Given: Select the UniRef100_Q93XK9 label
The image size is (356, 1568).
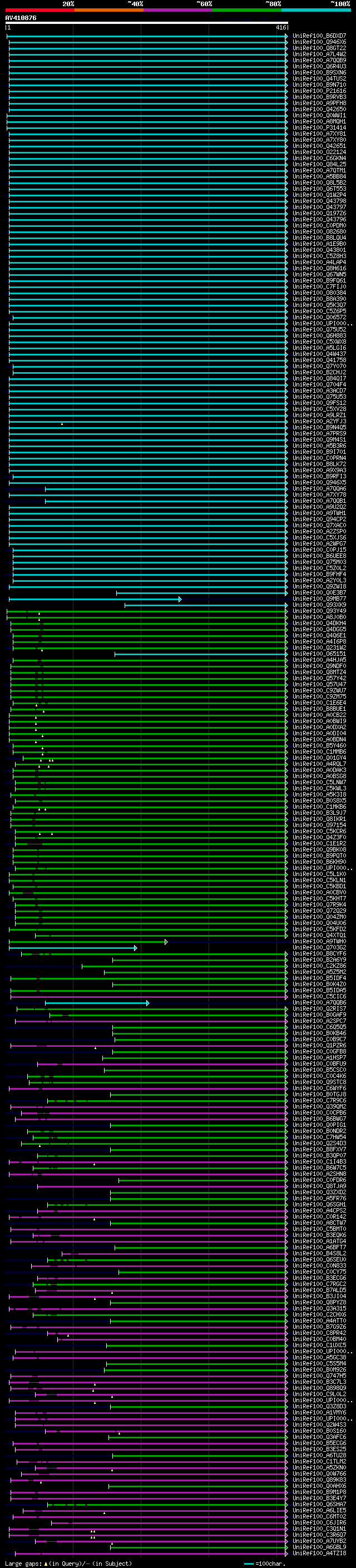Looking at the screenshot, I should point(319,605).
